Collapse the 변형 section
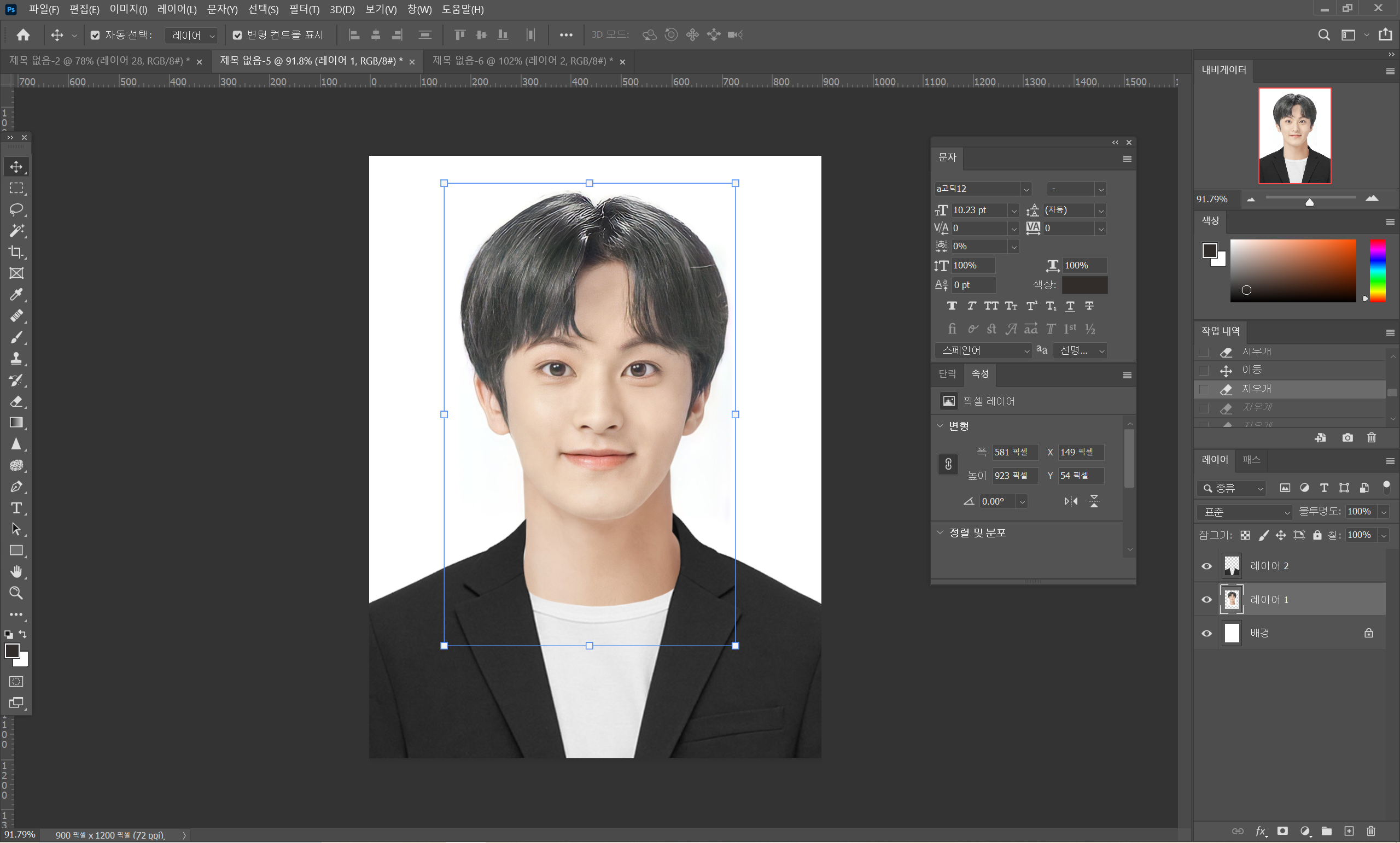The width and height of the screenshot is (1400, 843). click(x=940, y=425)
